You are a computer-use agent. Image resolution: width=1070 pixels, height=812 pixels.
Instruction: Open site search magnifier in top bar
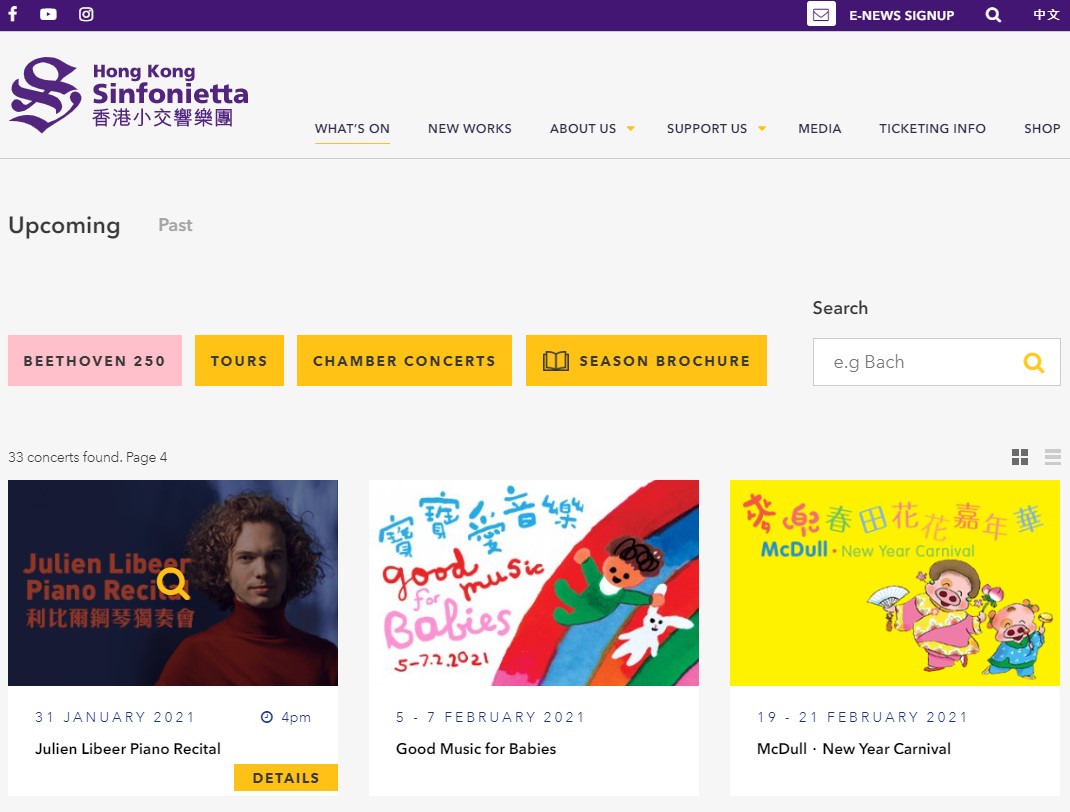993,15
